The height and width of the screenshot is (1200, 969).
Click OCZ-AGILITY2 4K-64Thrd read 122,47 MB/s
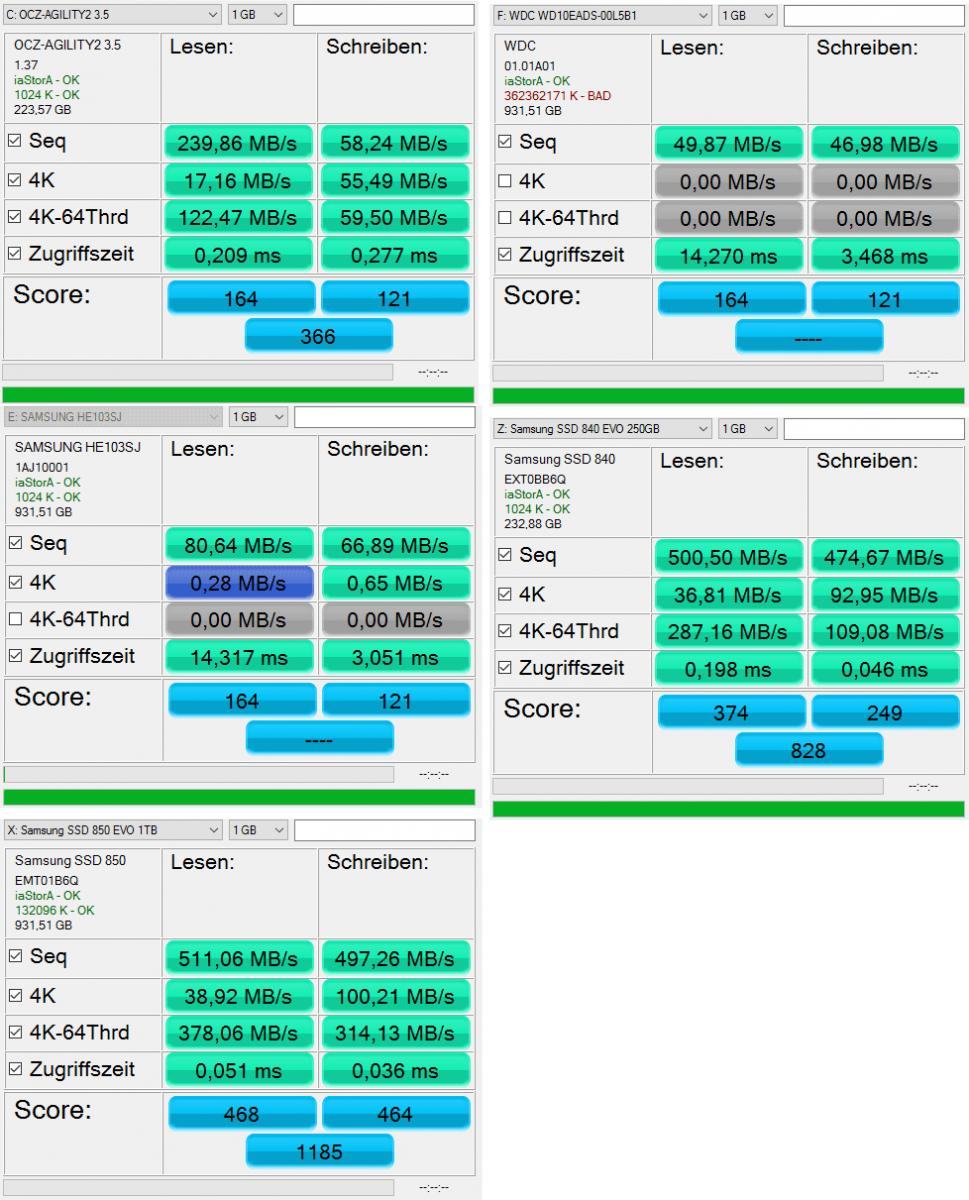(238, 219)
